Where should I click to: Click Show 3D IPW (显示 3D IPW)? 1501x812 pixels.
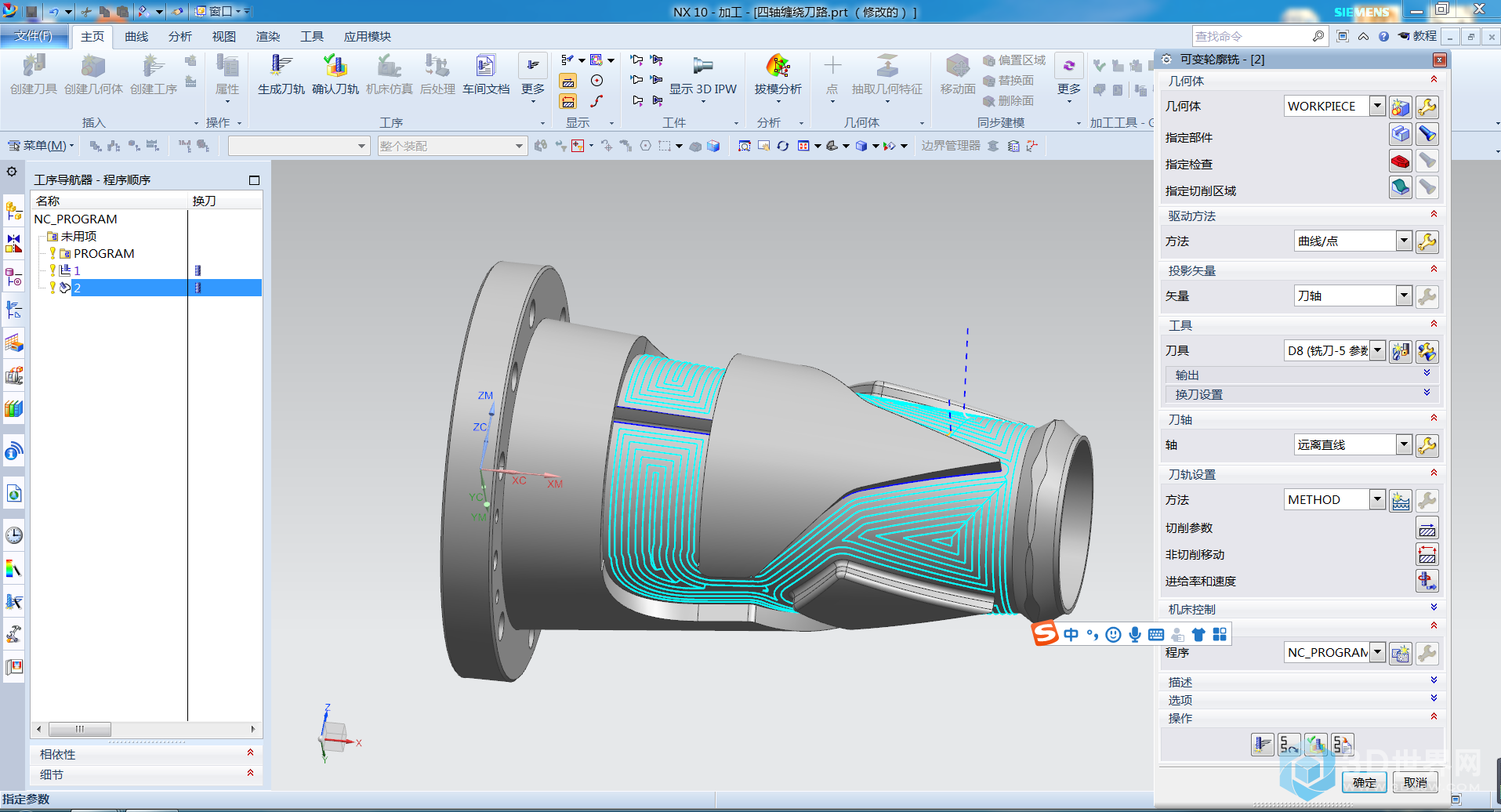[x=702, y=66]
